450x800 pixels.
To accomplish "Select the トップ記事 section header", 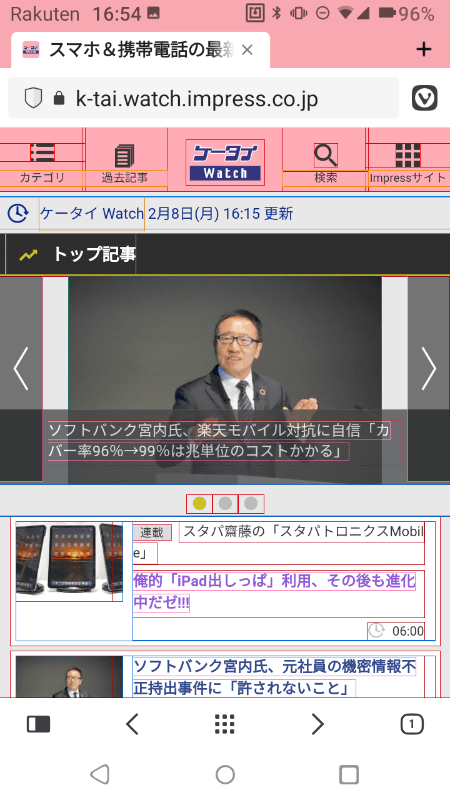I will point(94,254).
